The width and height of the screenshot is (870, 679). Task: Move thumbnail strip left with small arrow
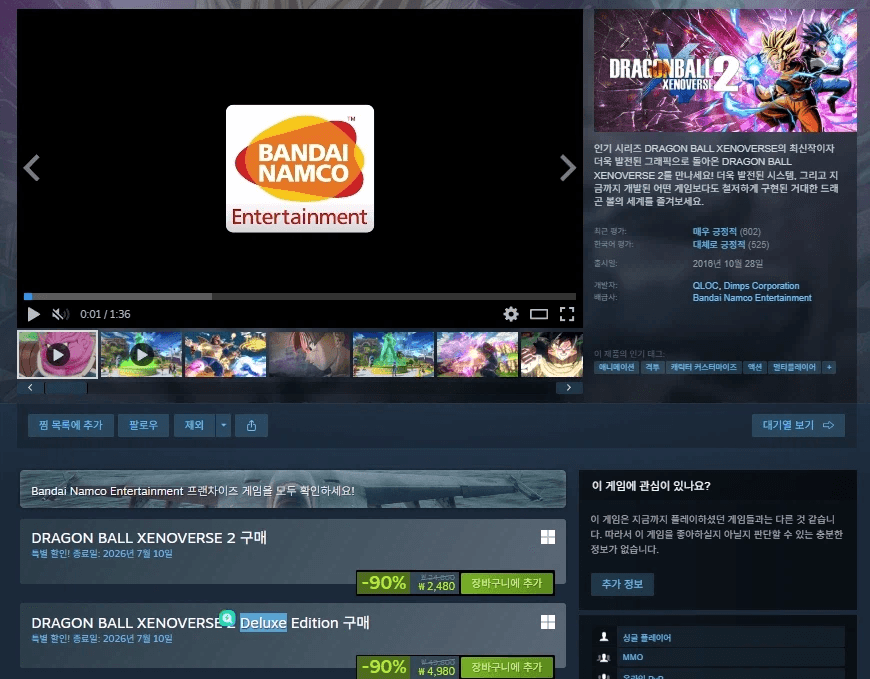[x=31, y=388]
